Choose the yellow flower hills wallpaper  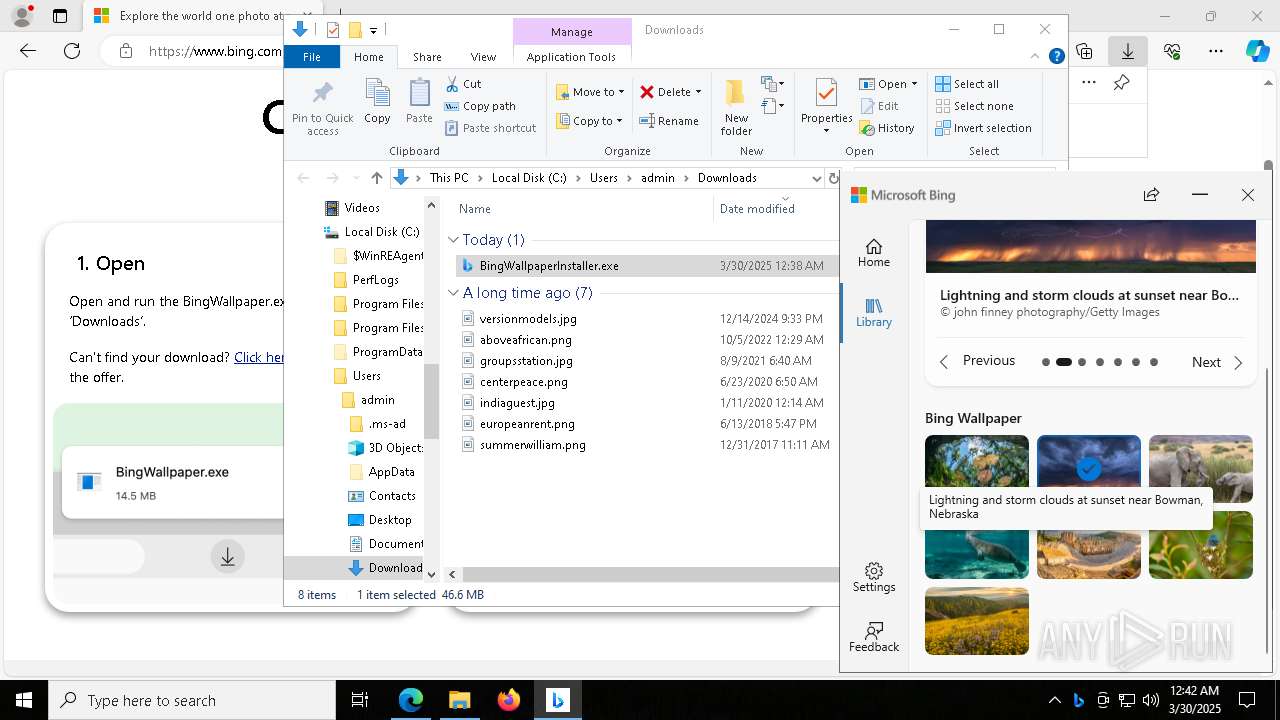coord(977,621)
